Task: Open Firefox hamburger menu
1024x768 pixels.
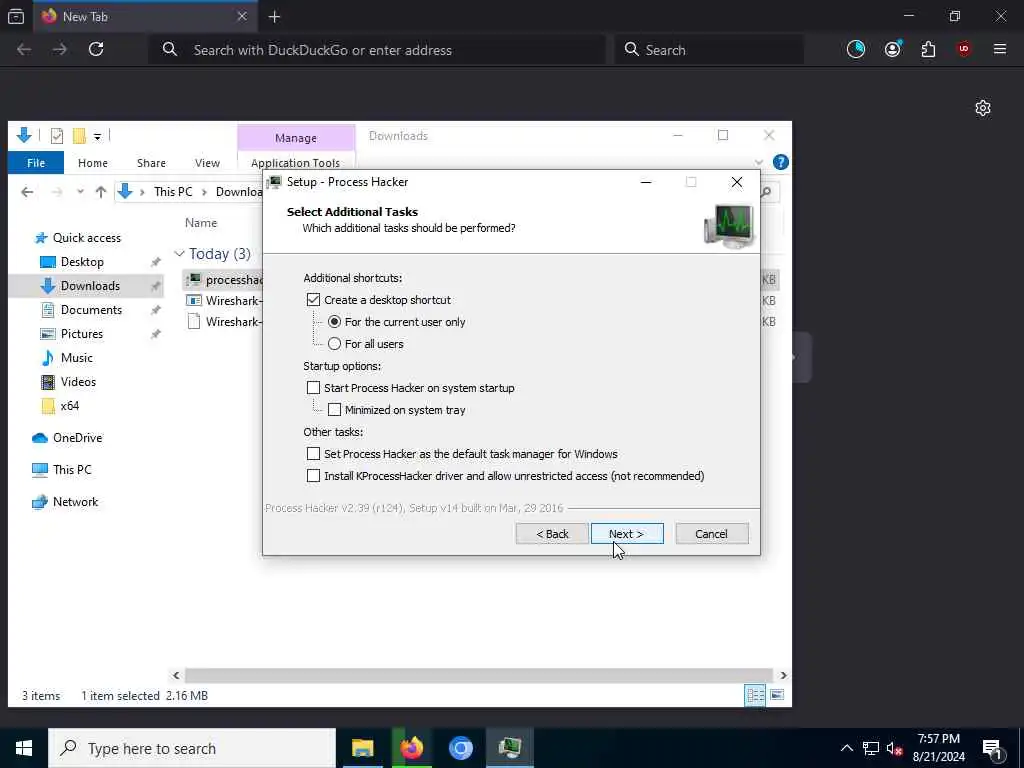Action: [x=1000, y=49]
